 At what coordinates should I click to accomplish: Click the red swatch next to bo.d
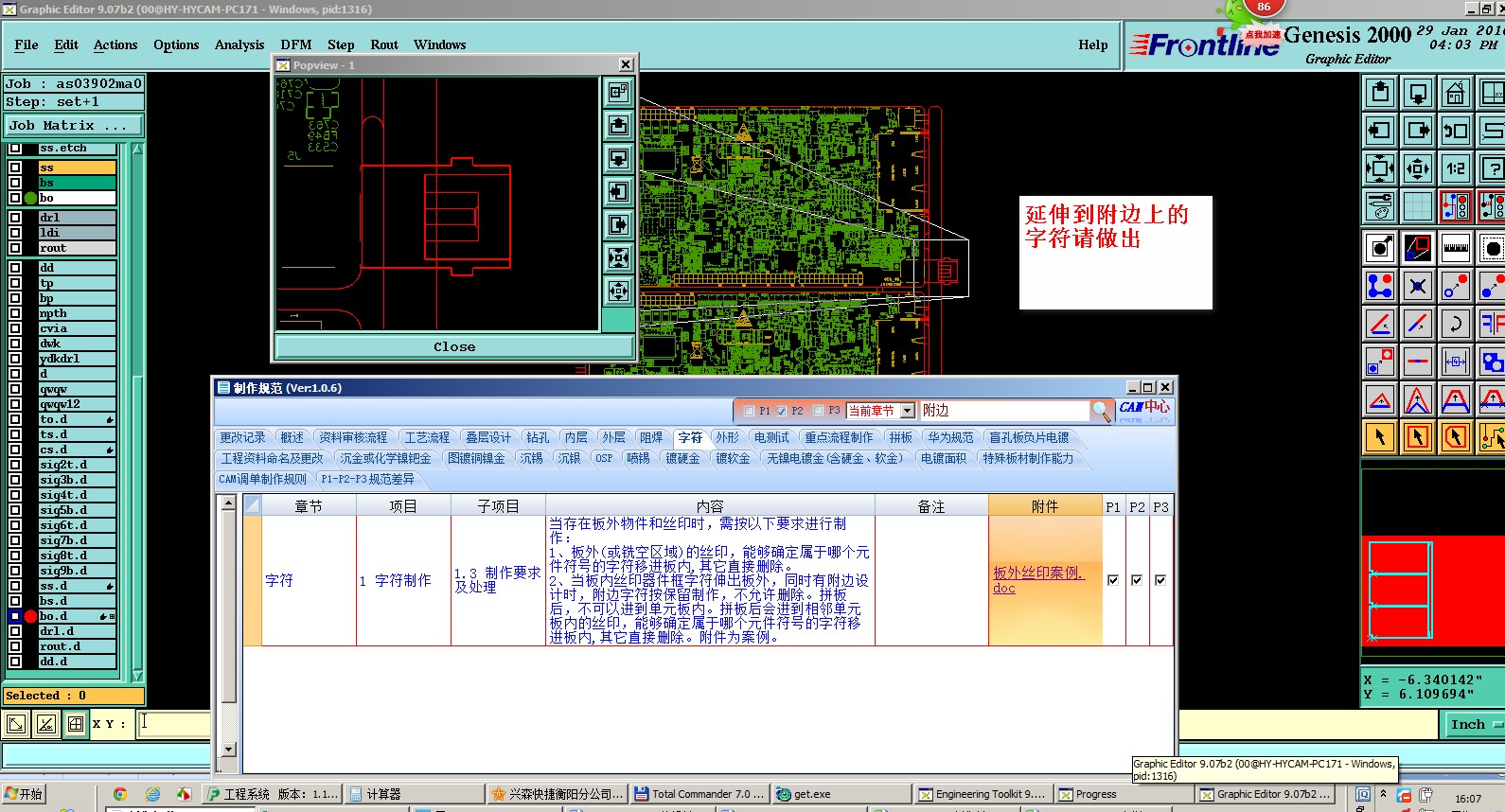[30, 616]
